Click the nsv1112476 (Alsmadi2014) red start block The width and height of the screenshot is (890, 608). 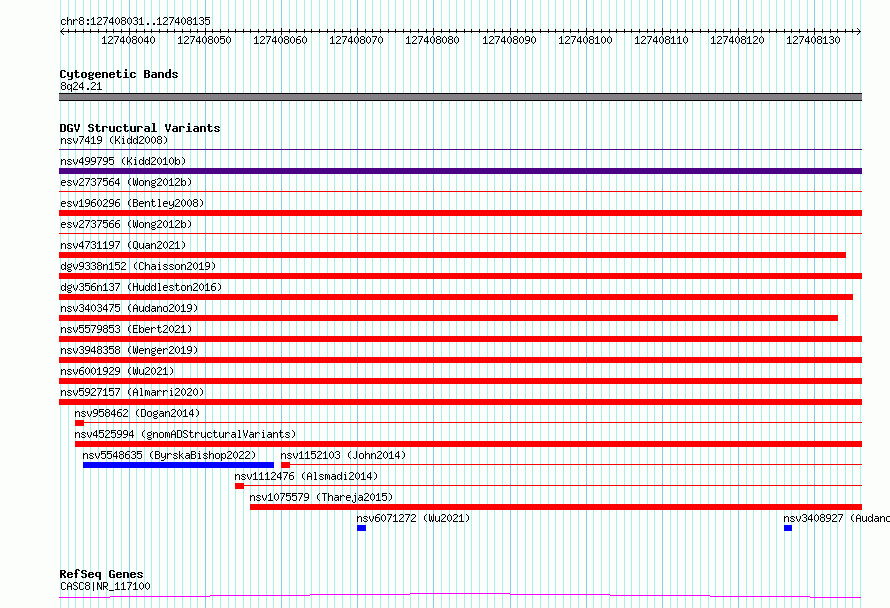[240, 486]
